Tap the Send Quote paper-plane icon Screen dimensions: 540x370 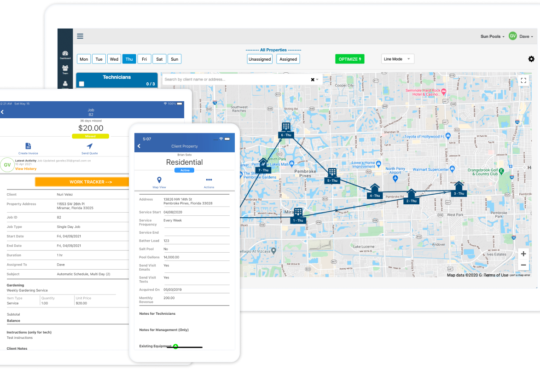(x=90, y=146)
